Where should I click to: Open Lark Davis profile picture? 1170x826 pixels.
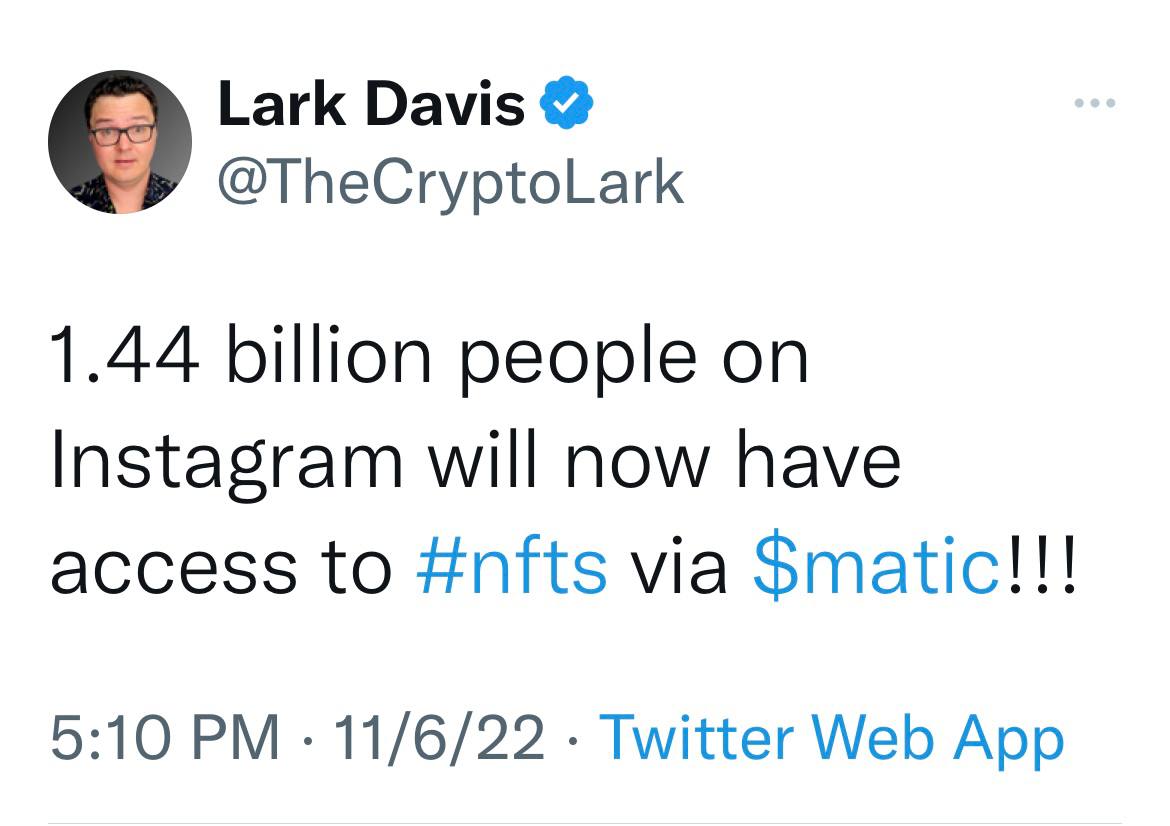click(120, 142)
